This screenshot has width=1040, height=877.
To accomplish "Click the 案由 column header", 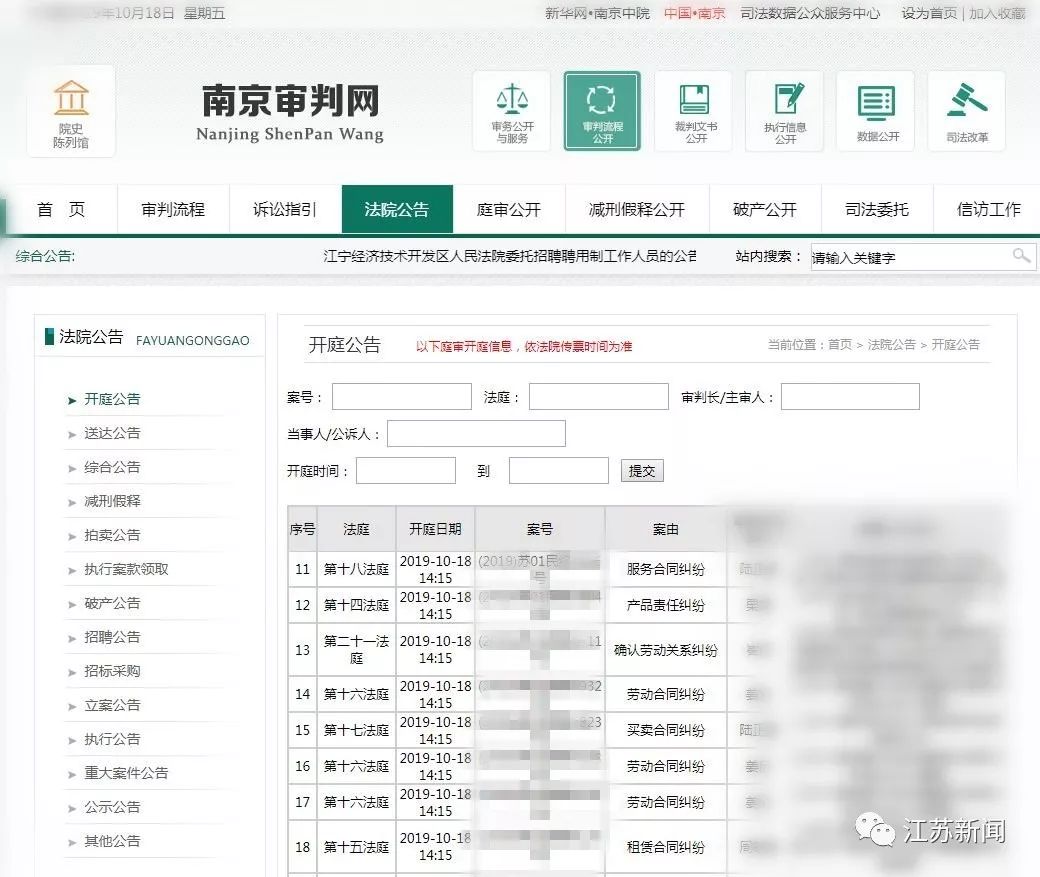I will [665, 529].
